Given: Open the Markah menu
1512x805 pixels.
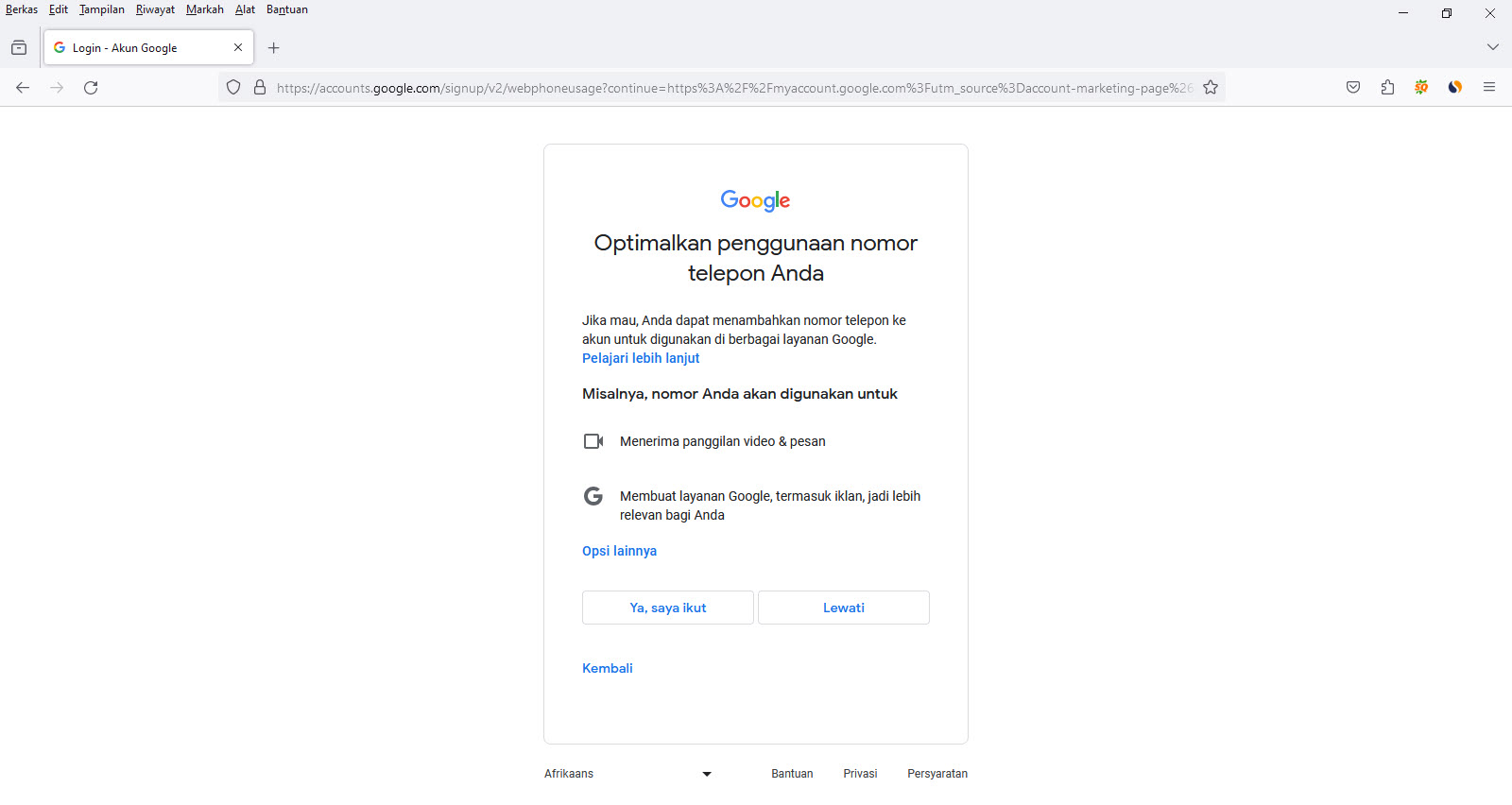Looking at the screenshot, I should 204,9.
